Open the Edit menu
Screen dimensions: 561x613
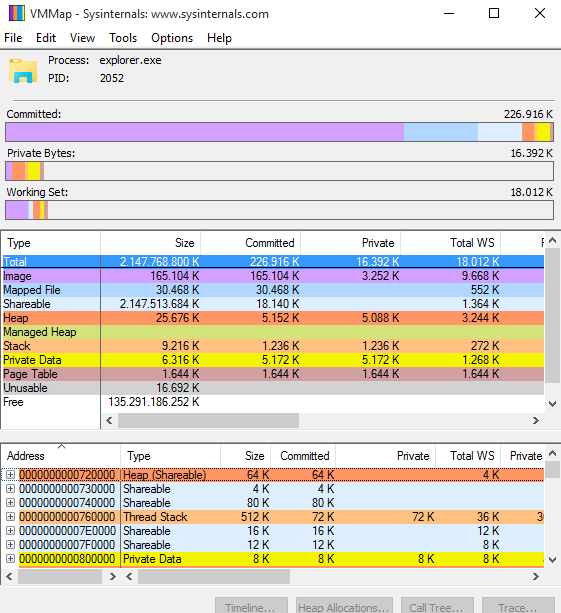pyautogui.click(x=46, y=38)
